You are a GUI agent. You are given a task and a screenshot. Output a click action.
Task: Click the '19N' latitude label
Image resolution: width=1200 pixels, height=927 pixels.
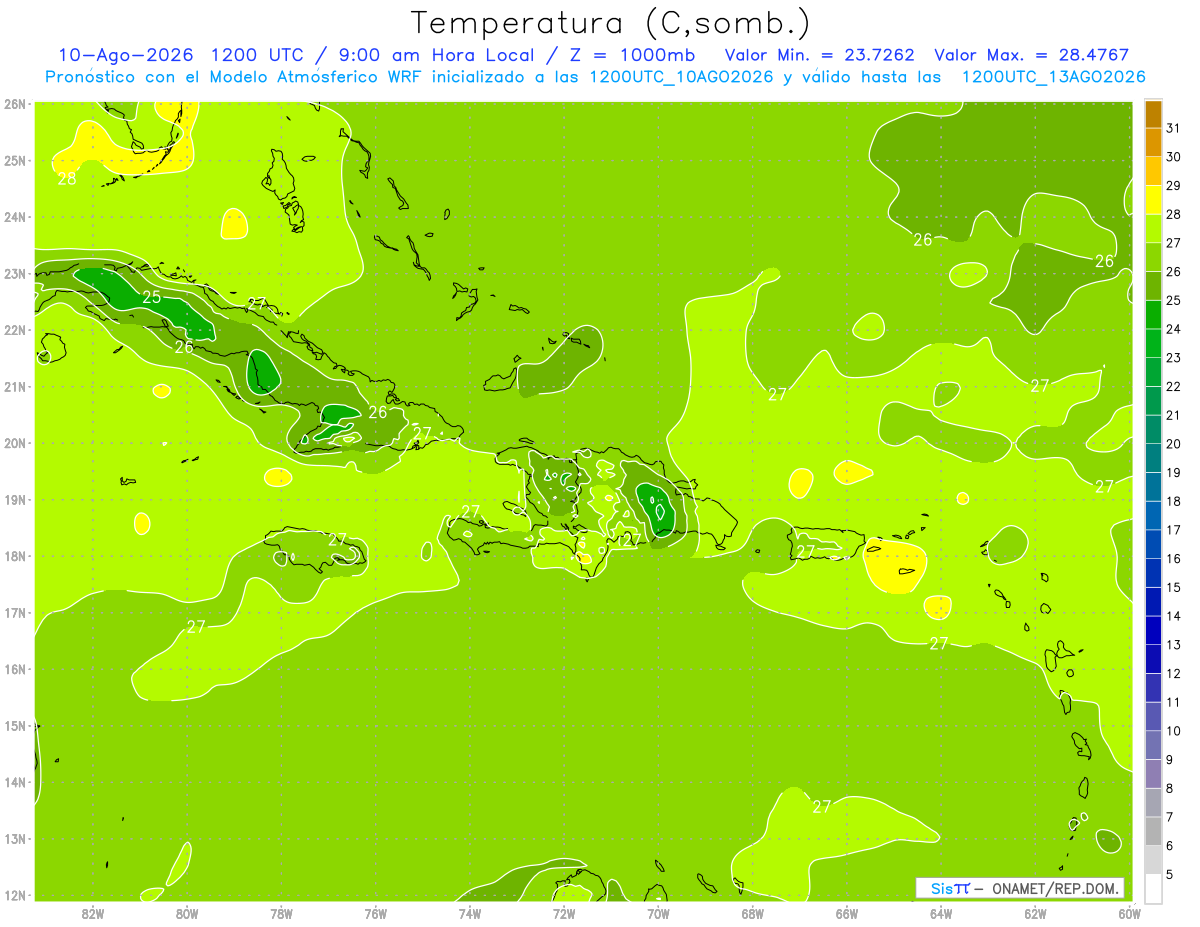point(16,500)
